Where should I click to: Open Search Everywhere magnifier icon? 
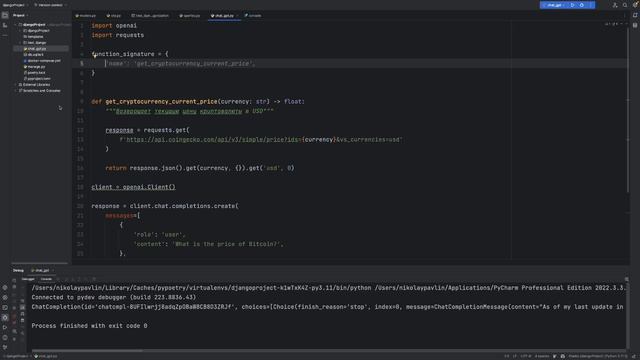[x=625, y=5]
